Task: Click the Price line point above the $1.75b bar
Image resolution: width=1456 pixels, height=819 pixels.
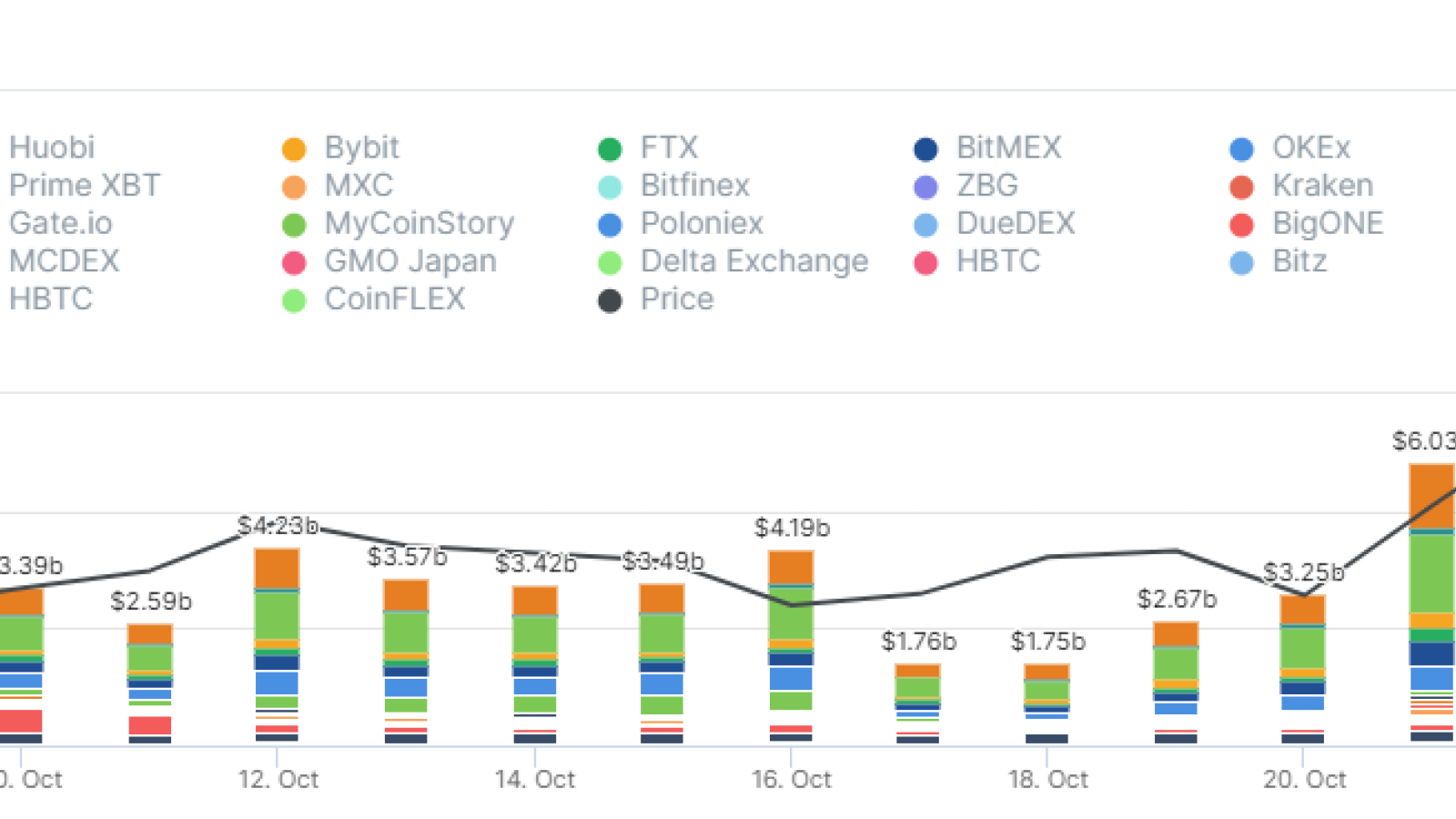Action: click(1048, 556)
